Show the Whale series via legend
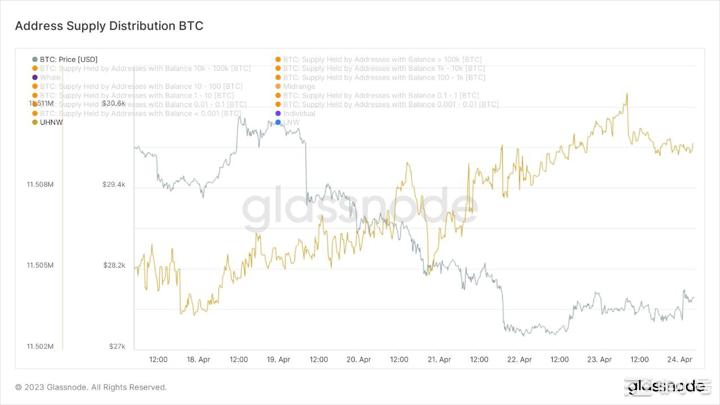 coord(50,77)
